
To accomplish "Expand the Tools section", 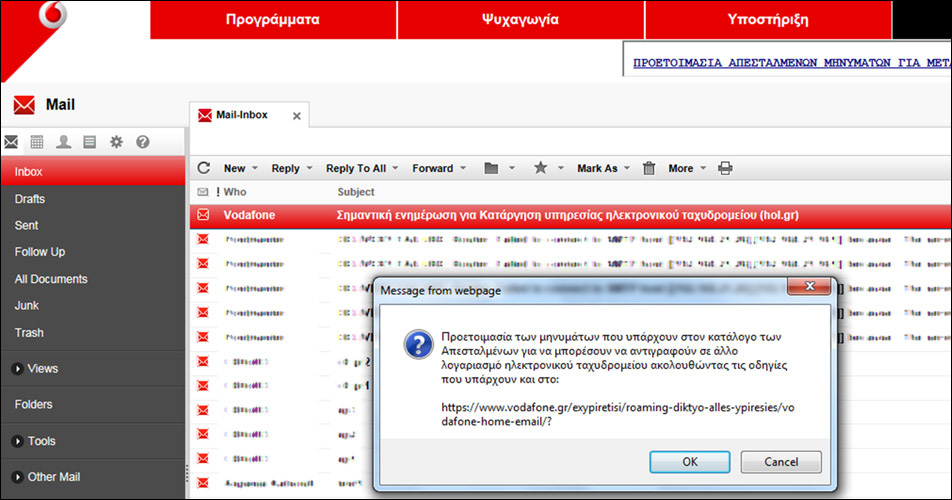I will (x=18, y=442).
